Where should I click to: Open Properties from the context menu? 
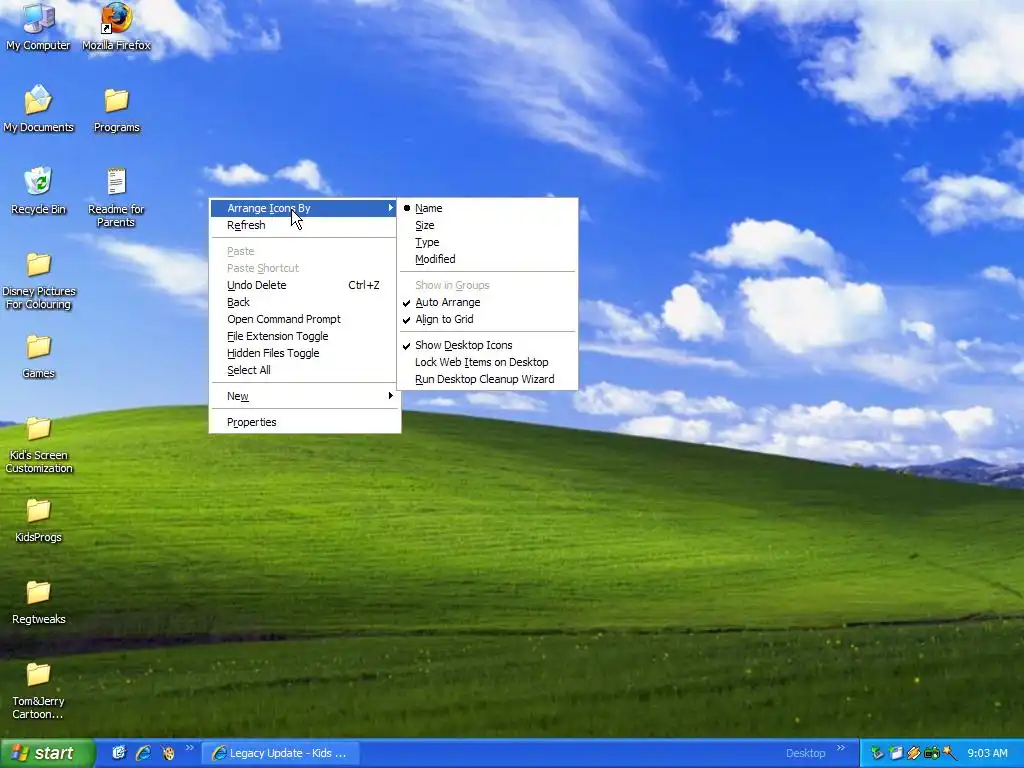[304, 423]
